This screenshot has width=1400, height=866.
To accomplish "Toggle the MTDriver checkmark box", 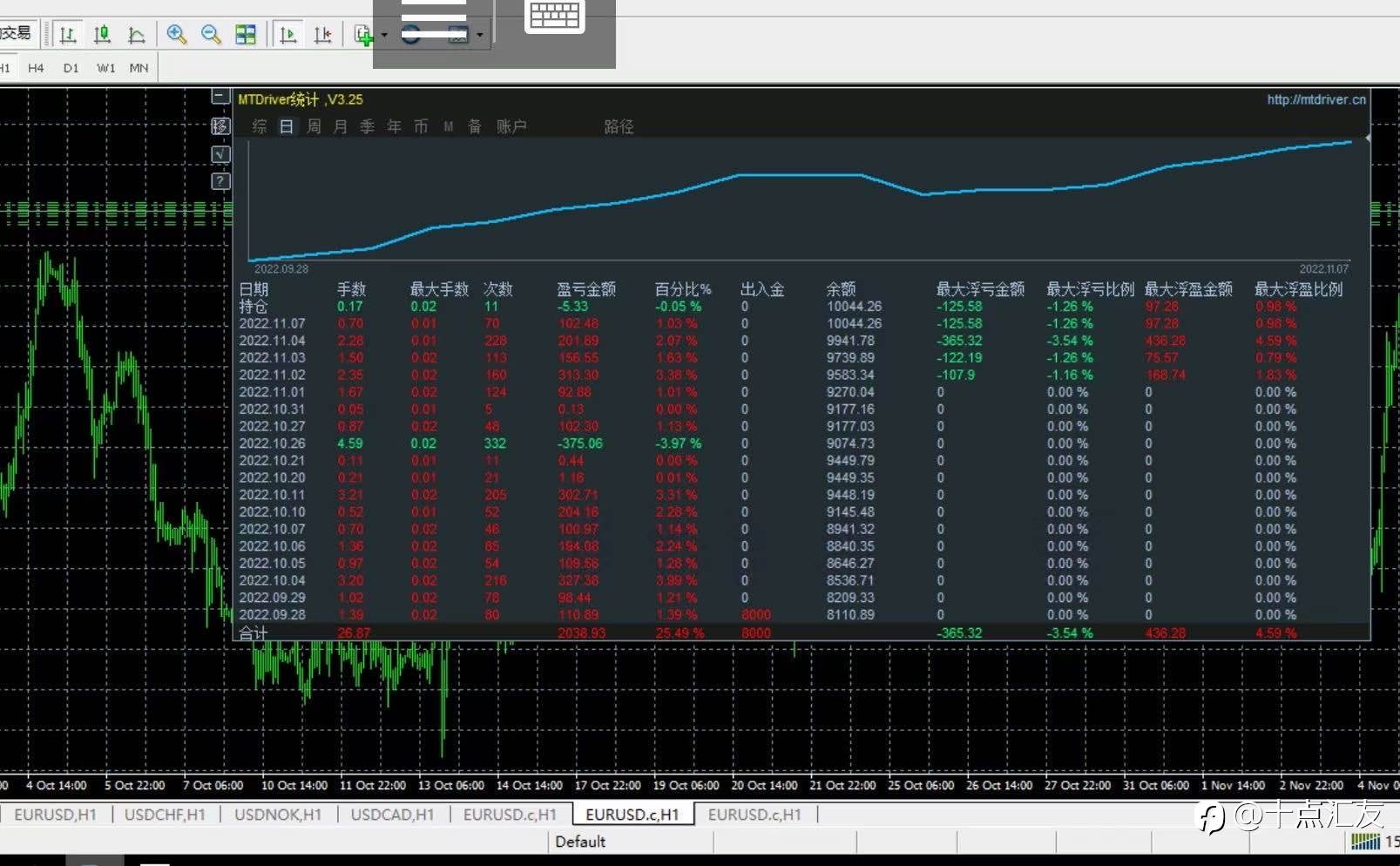I will [x=221, y=154].
